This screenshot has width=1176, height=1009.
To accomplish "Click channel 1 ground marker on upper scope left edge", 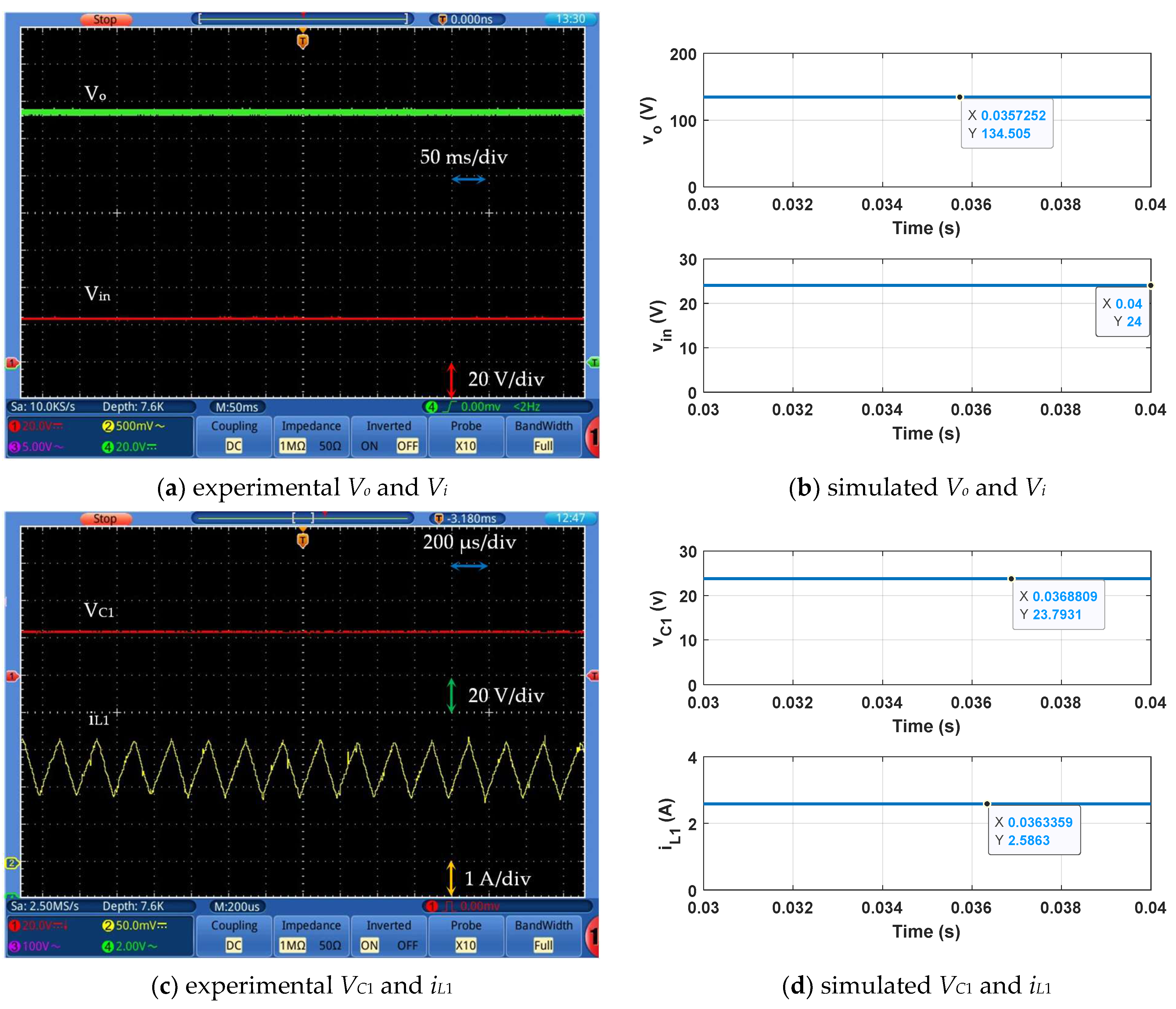I will click(x=11, y=363).
